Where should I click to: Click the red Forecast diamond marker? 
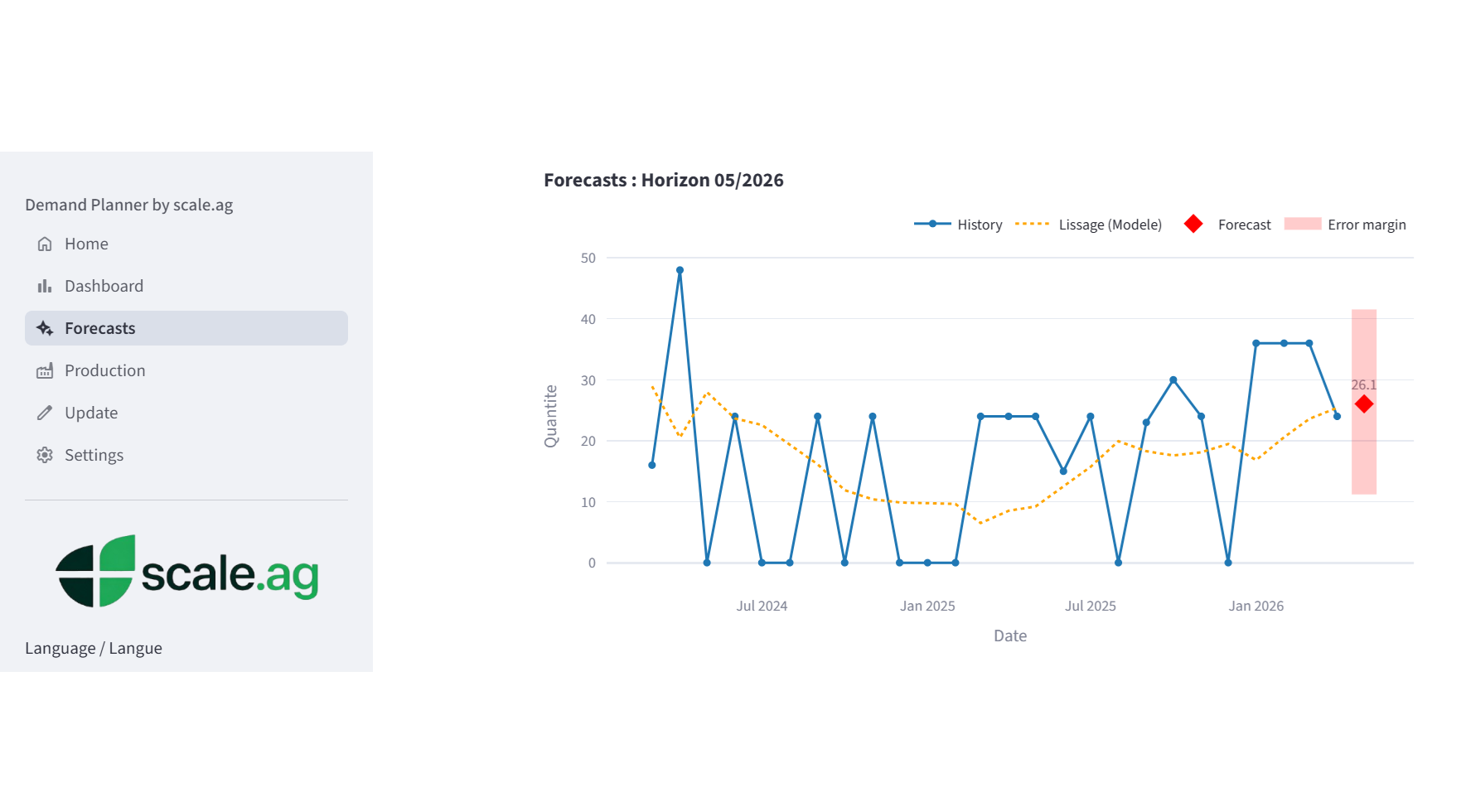(x=1364, y=404)
